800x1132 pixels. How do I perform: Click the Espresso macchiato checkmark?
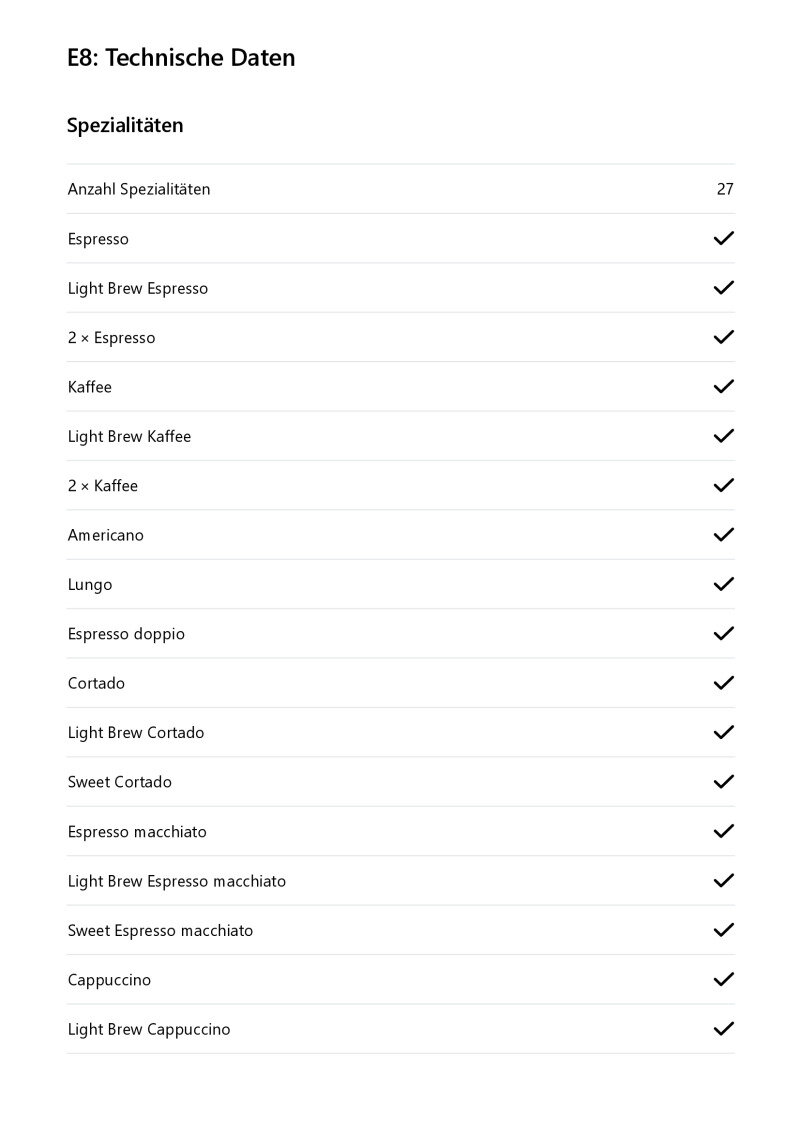[723, 831]
